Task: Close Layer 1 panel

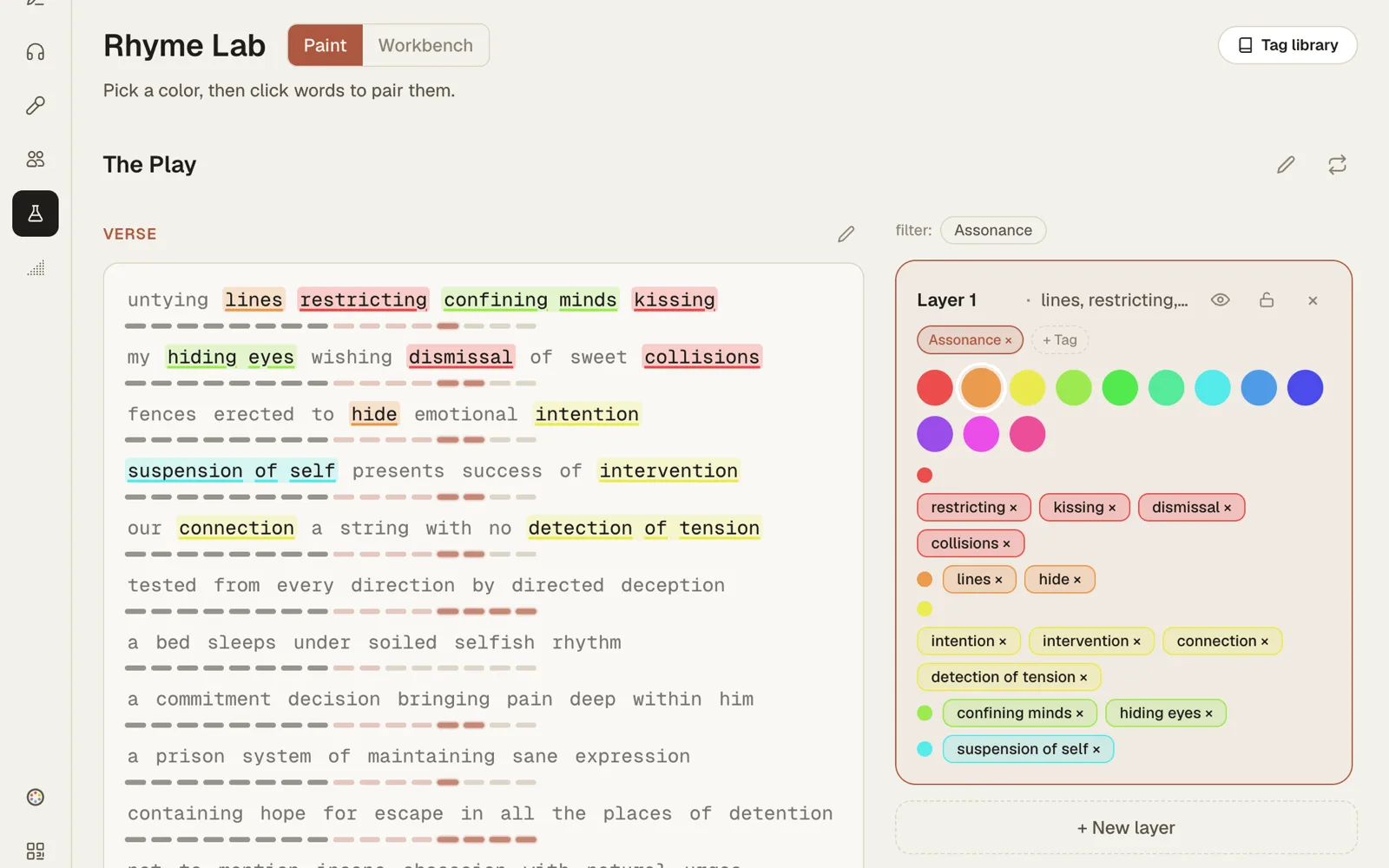Action: pos(1313,300)
